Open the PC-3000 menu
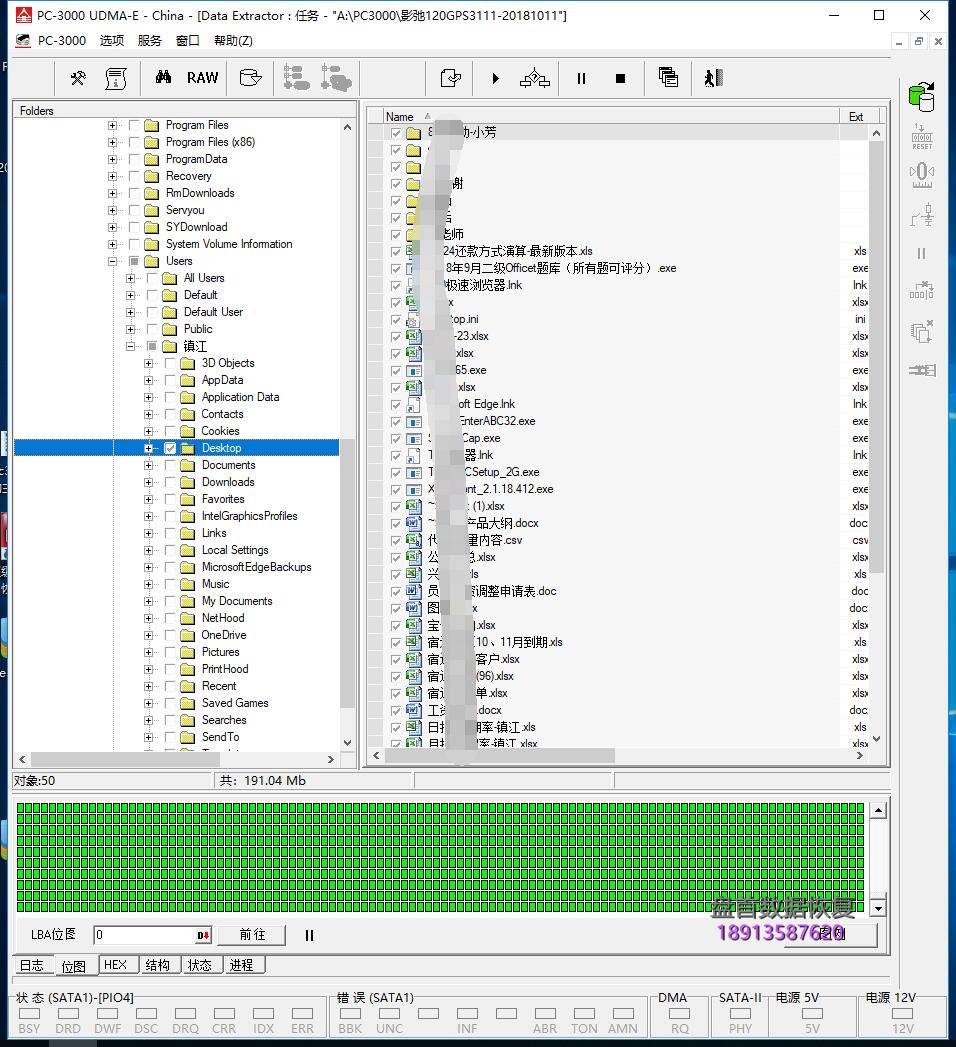Viewport: 956px width, 1047px height. tap(61, 41)
